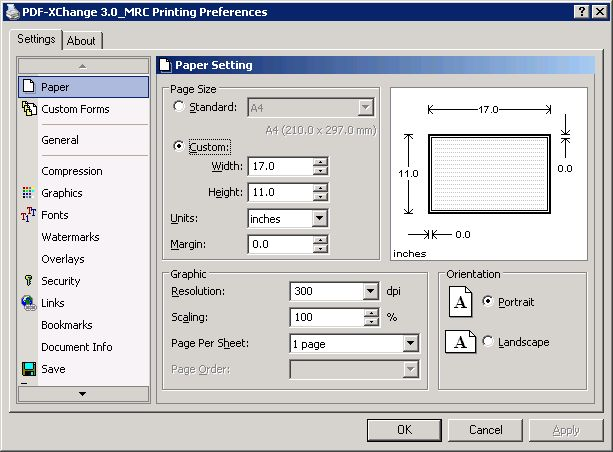The width and height of the screenshot is (613, 452).
Task: Click the Paper page icon in sidebar
Action: (x=29, y=86)
